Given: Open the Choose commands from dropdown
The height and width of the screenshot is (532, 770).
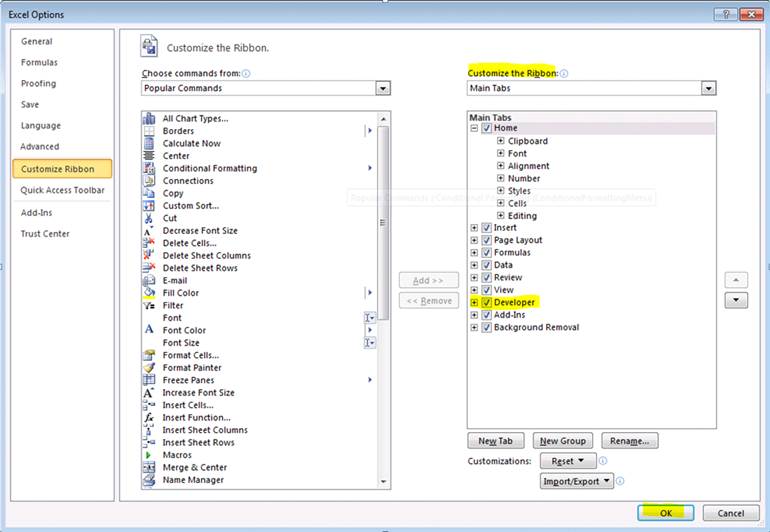Looking at the screenshot, I should pyautogui.click(x=383, y=88).
